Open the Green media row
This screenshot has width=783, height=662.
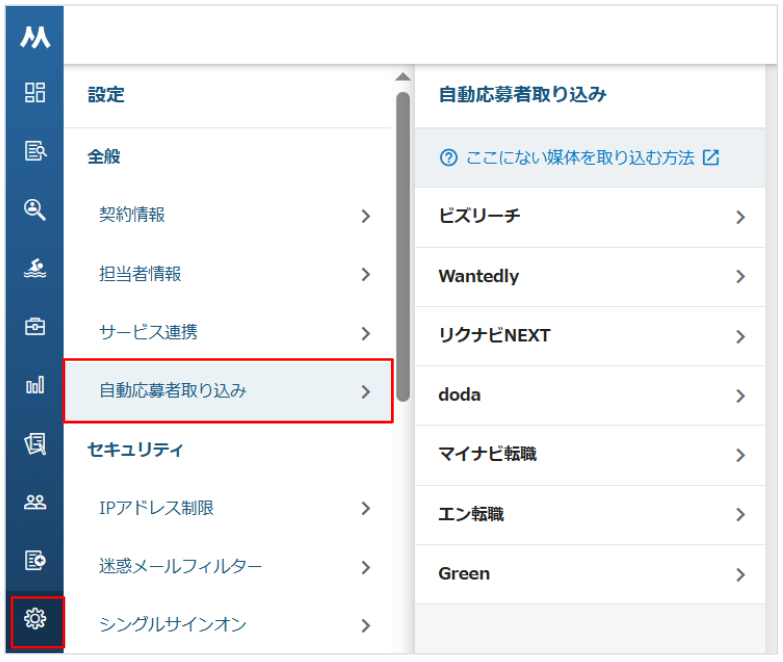click(590, 574)
